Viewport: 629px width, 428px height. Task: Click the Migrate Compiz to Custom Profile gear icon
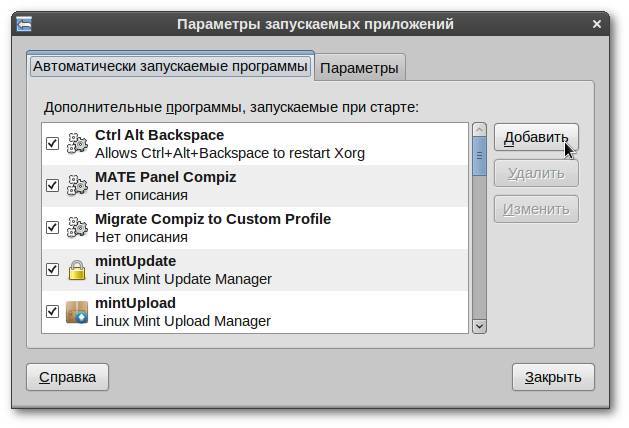[77, 228]
